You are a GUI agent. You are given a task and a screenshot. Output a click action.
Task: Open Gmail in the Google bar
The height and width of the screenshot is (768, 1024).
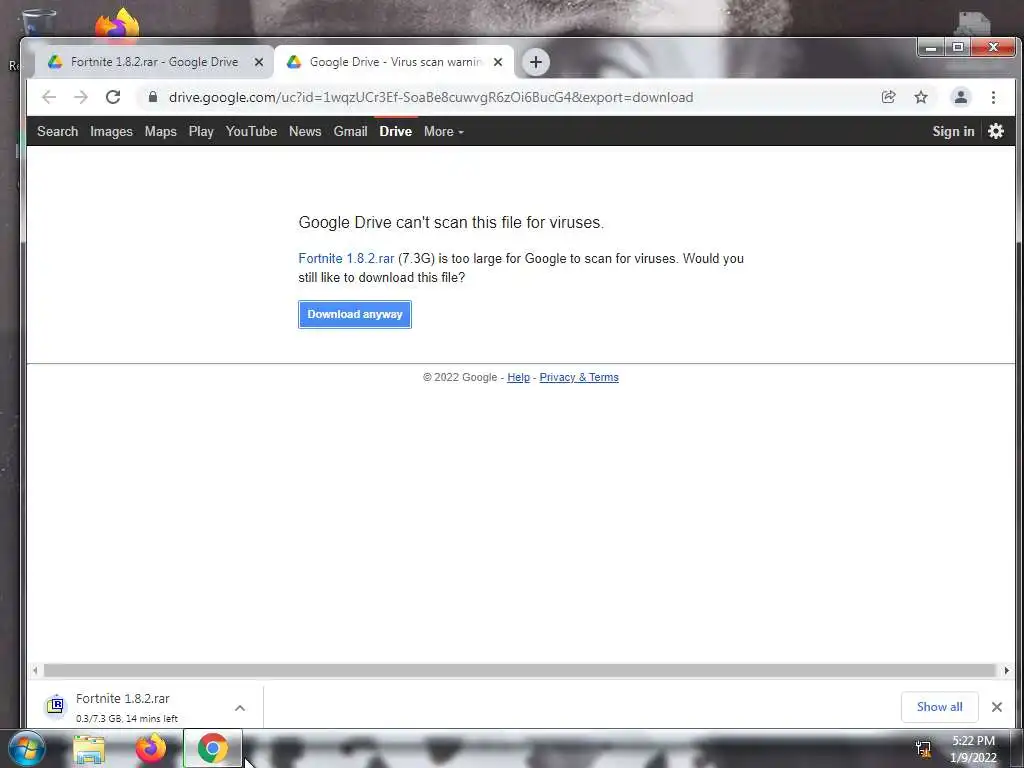click(x=351, y=131)
